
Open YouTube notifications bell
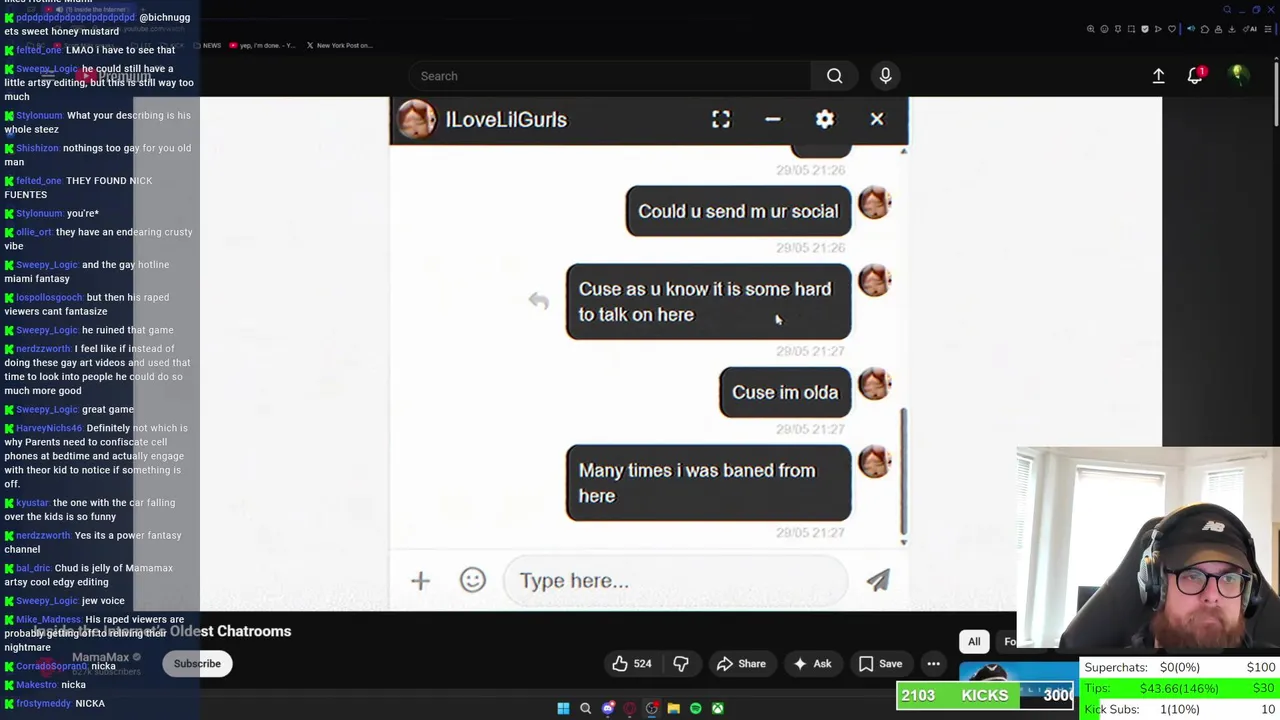pos(1195,76)
